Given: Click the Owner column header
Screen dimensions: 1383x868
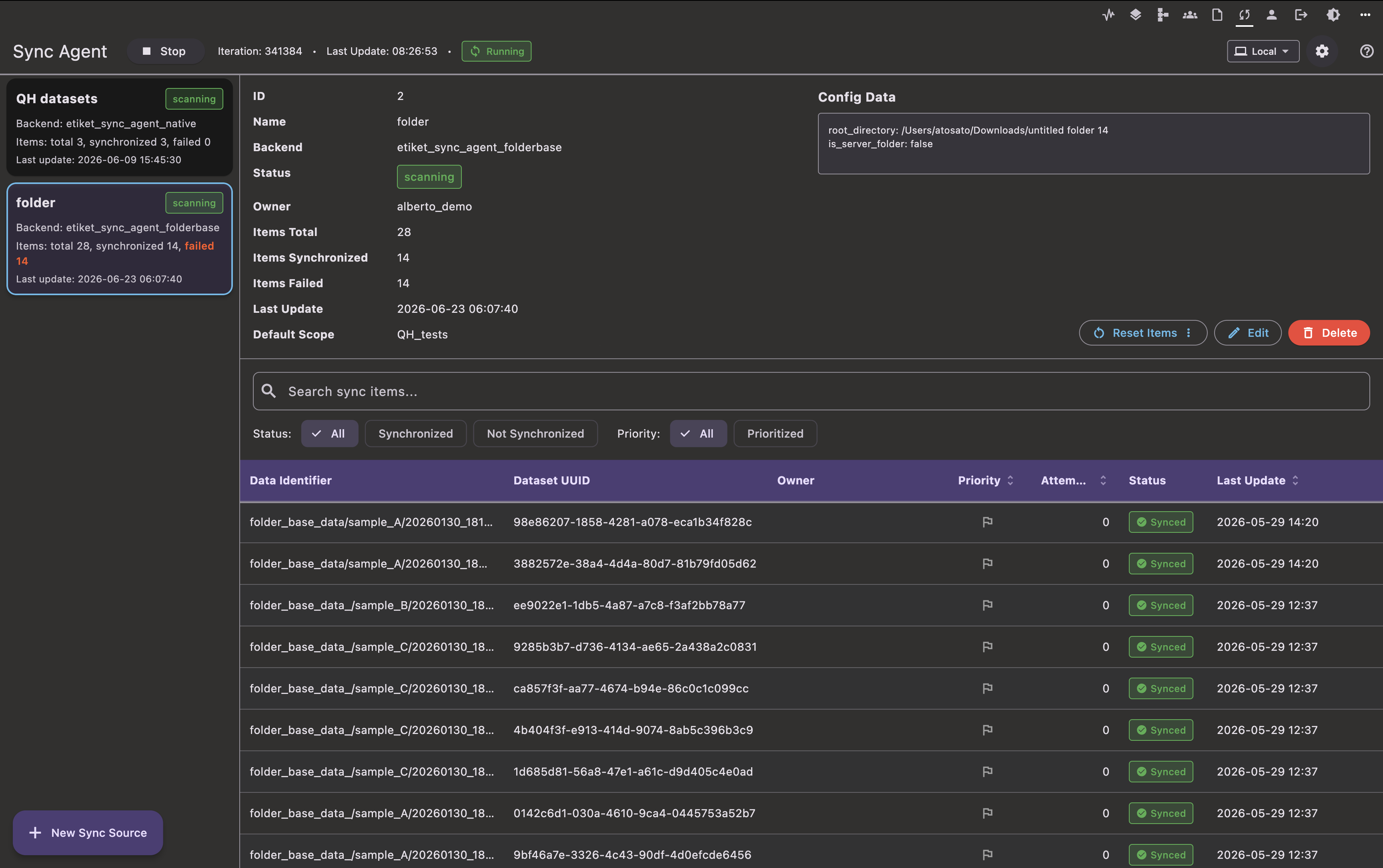Looking at the screenshot, I should coord(796,480).
